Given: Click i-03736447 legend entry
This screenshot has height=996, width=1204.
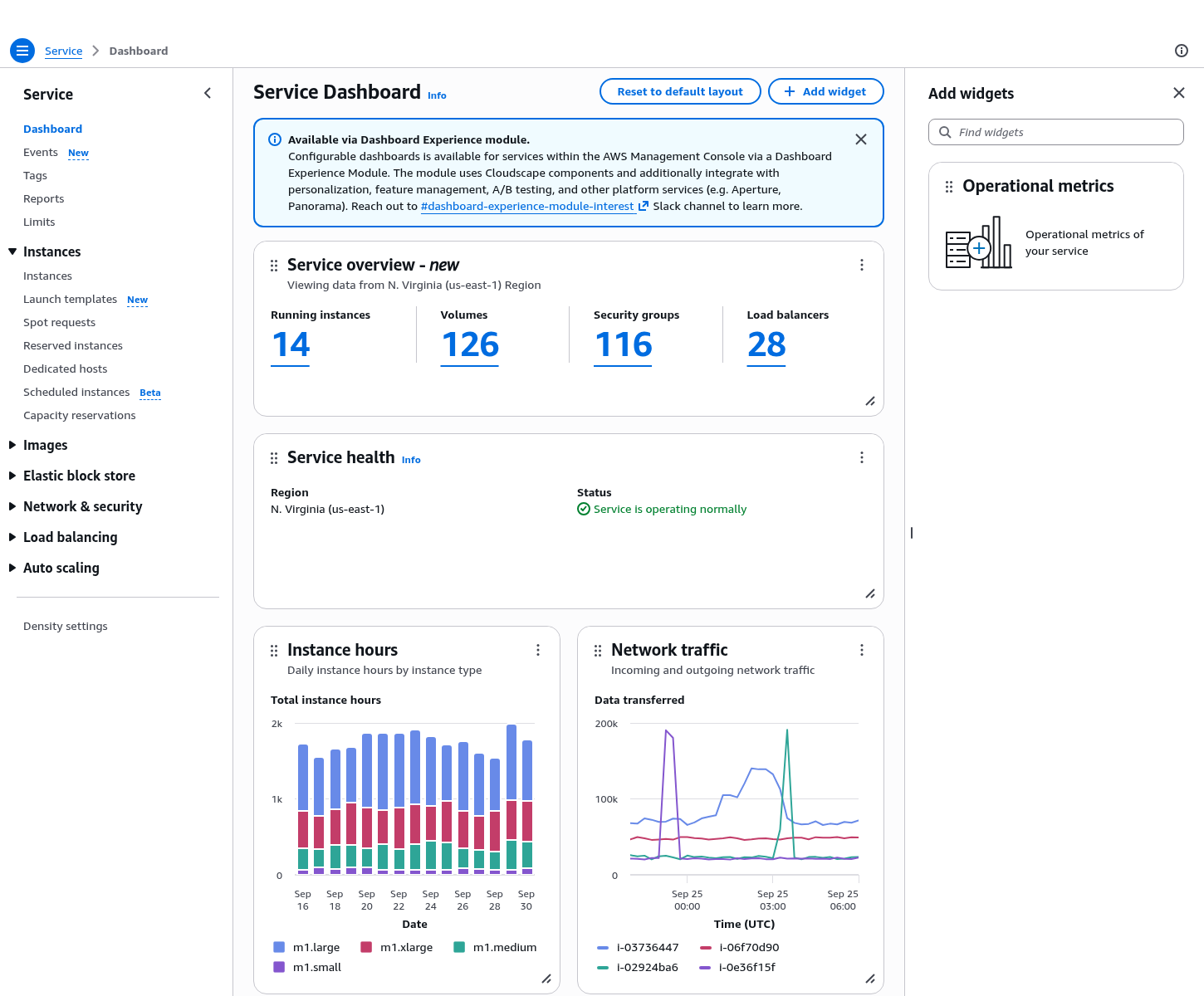Looking at the screenshot, I should pyautogui.click(x=638, y=947).
